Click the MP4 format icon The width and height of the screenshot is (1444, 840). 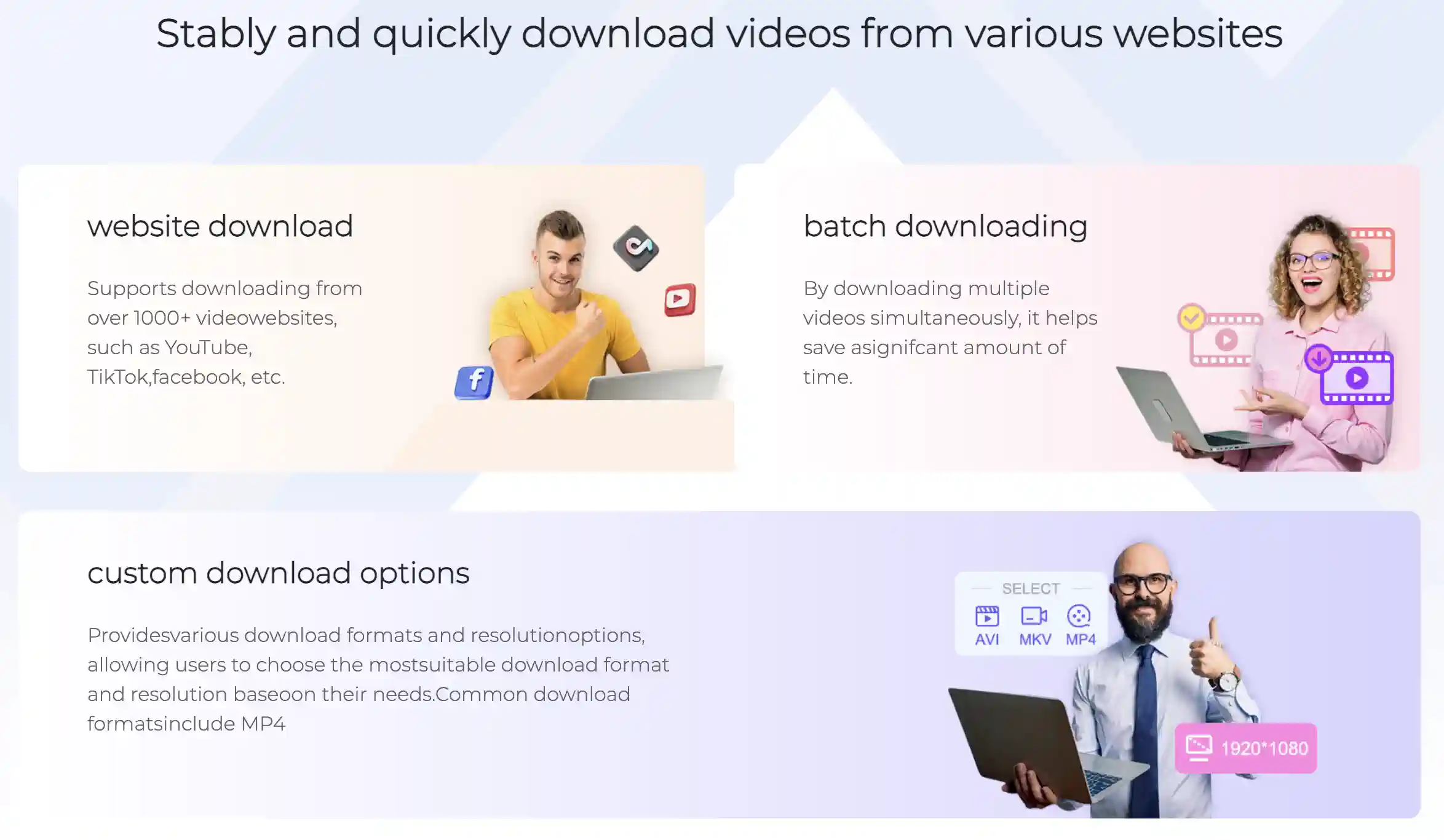(x=1078, y=616)
